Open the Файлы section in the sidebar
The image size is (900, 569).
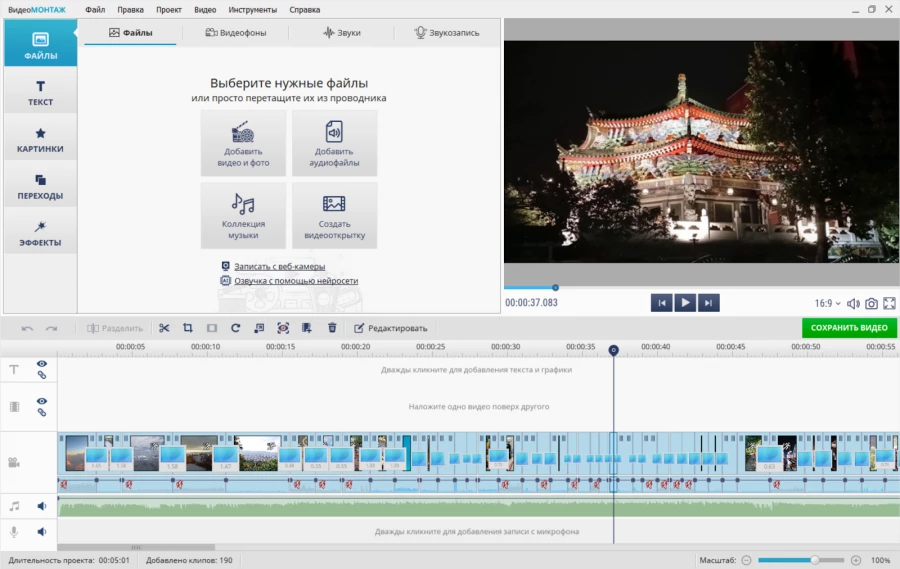click(40, 44)
